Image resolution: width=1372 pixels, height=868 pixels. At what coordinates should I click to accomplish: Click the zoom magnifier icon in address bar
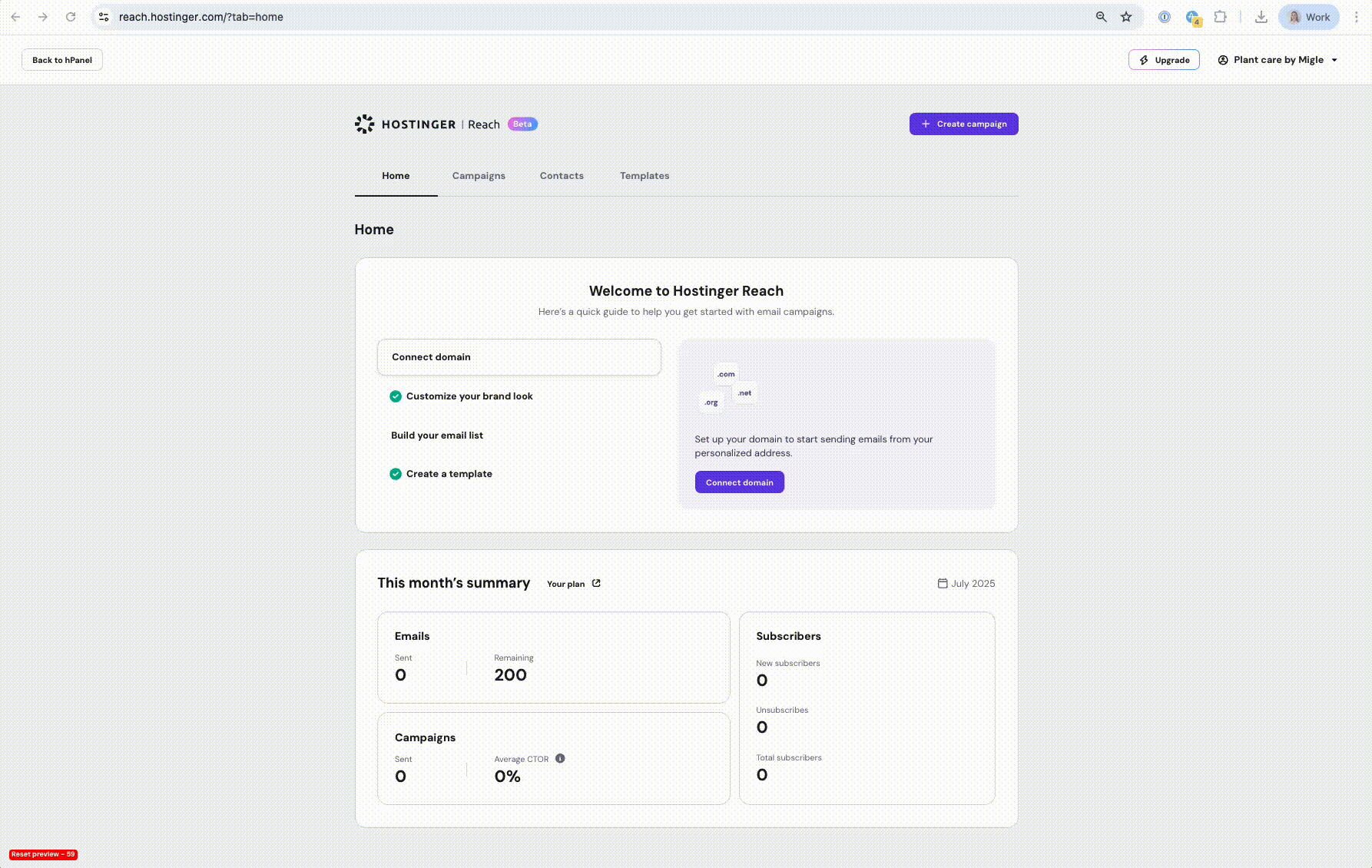coord(1102,17)
